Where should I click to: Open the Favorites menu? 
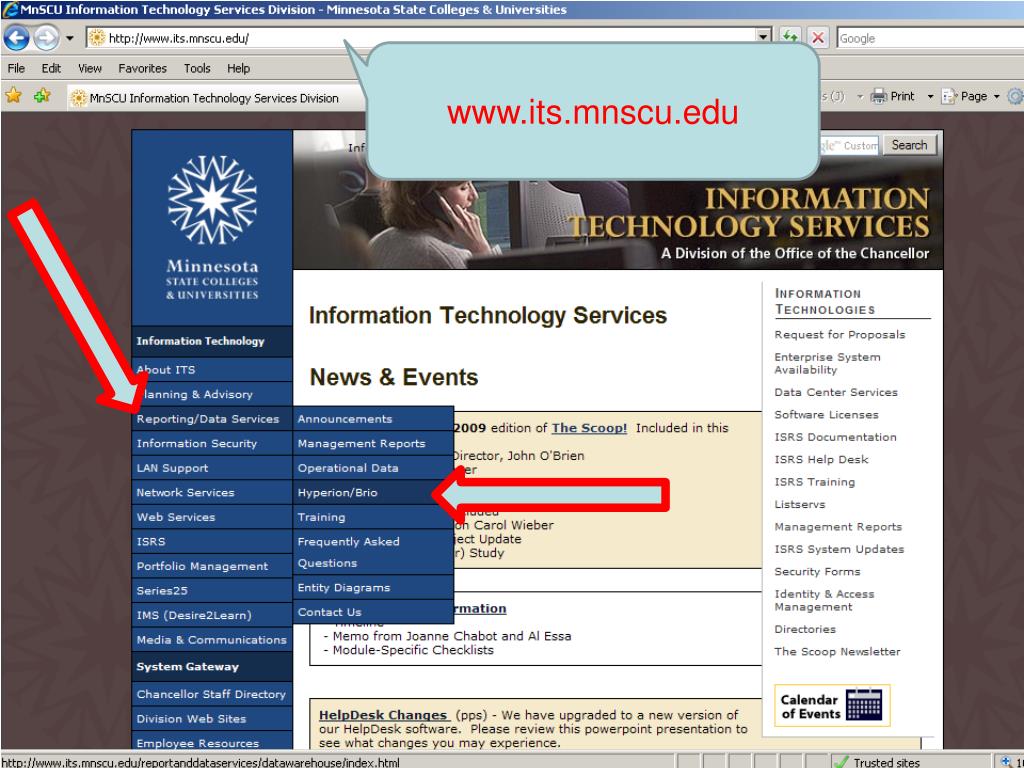click(142, 68)
